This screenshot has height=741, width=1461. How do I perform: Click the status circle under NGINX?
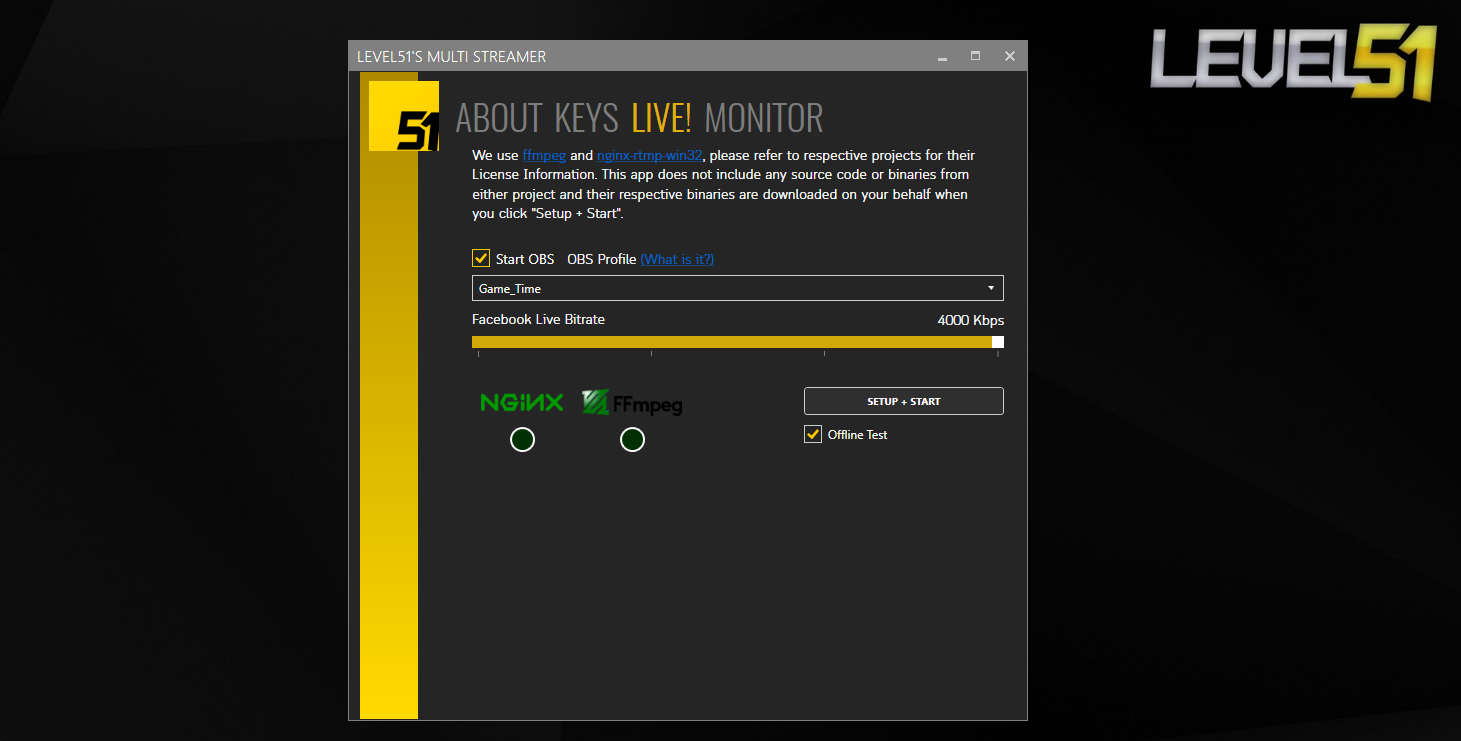[x=522, y=439]
